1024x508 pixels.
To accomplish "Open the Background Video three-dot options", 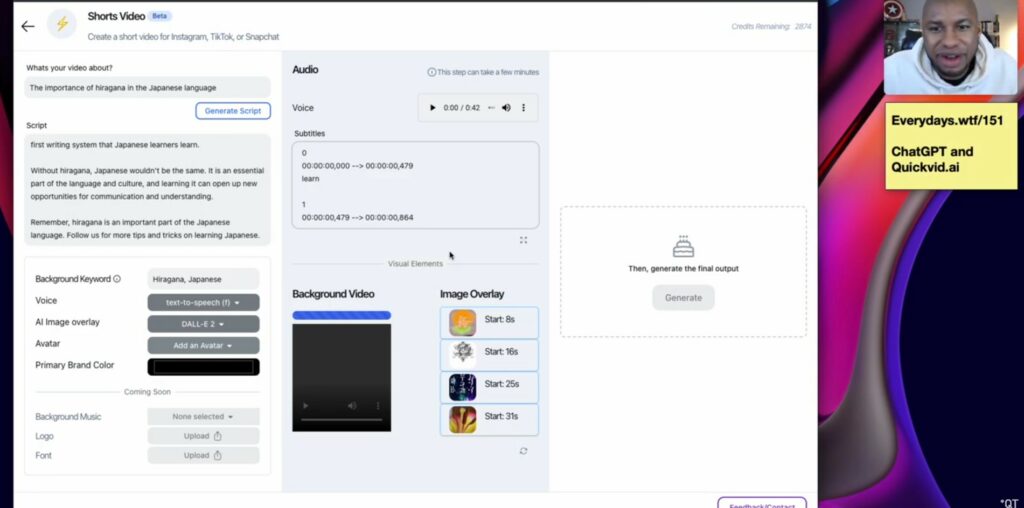I will 378,405.
